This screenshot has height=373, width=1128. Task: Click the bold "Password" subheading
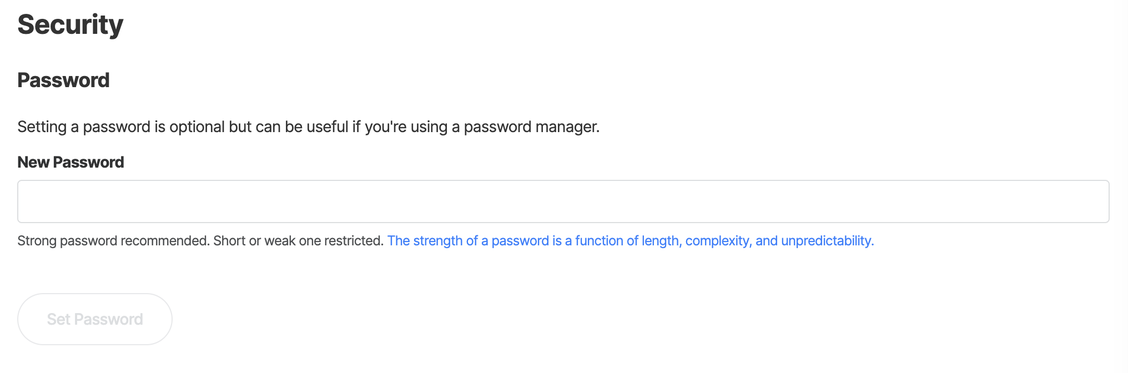pos(63,80)
